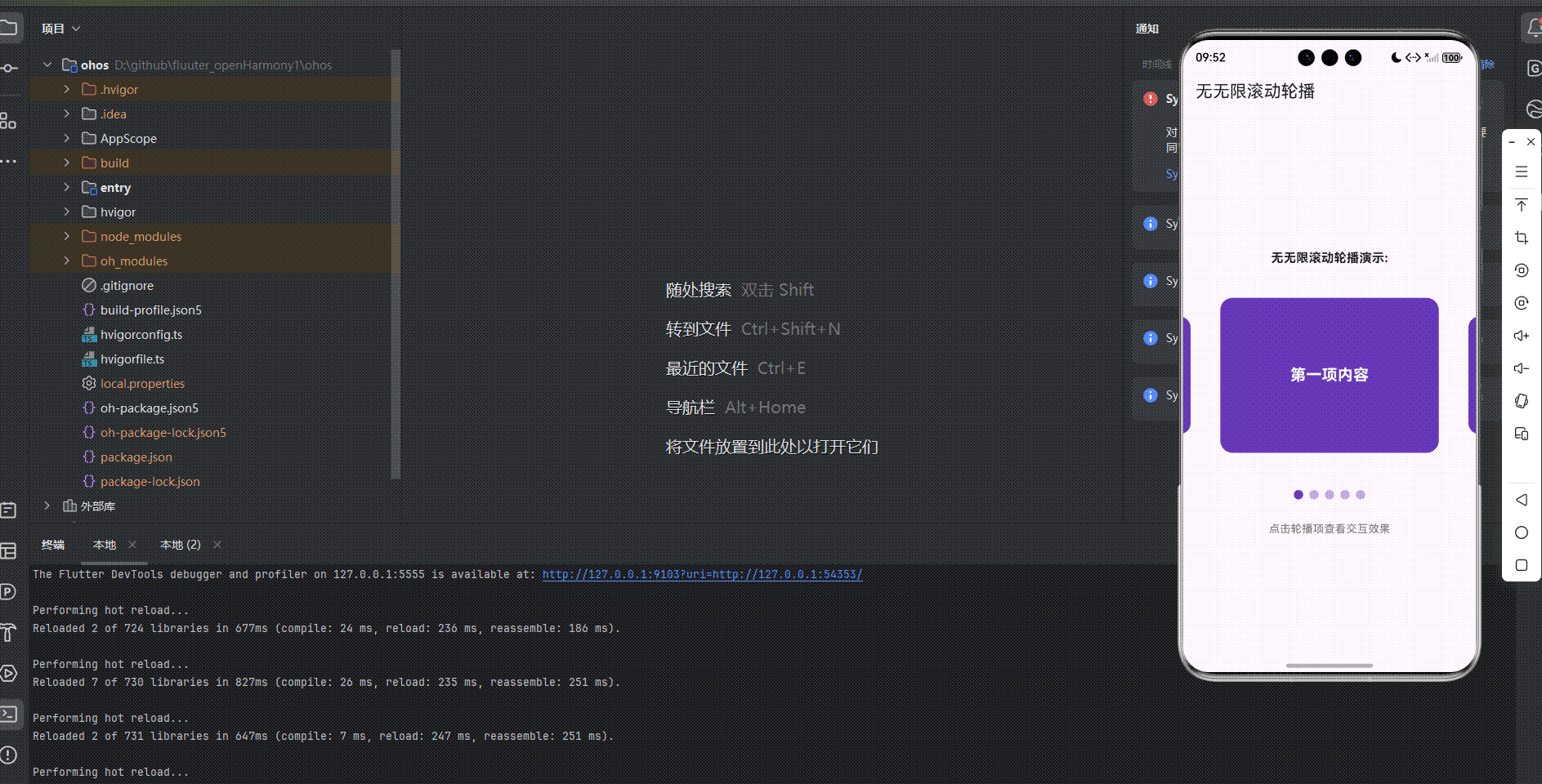The height and width of the screenshot is (784, 1542).
Task: Rotate emulator screen left icon
Action: 1522,270
